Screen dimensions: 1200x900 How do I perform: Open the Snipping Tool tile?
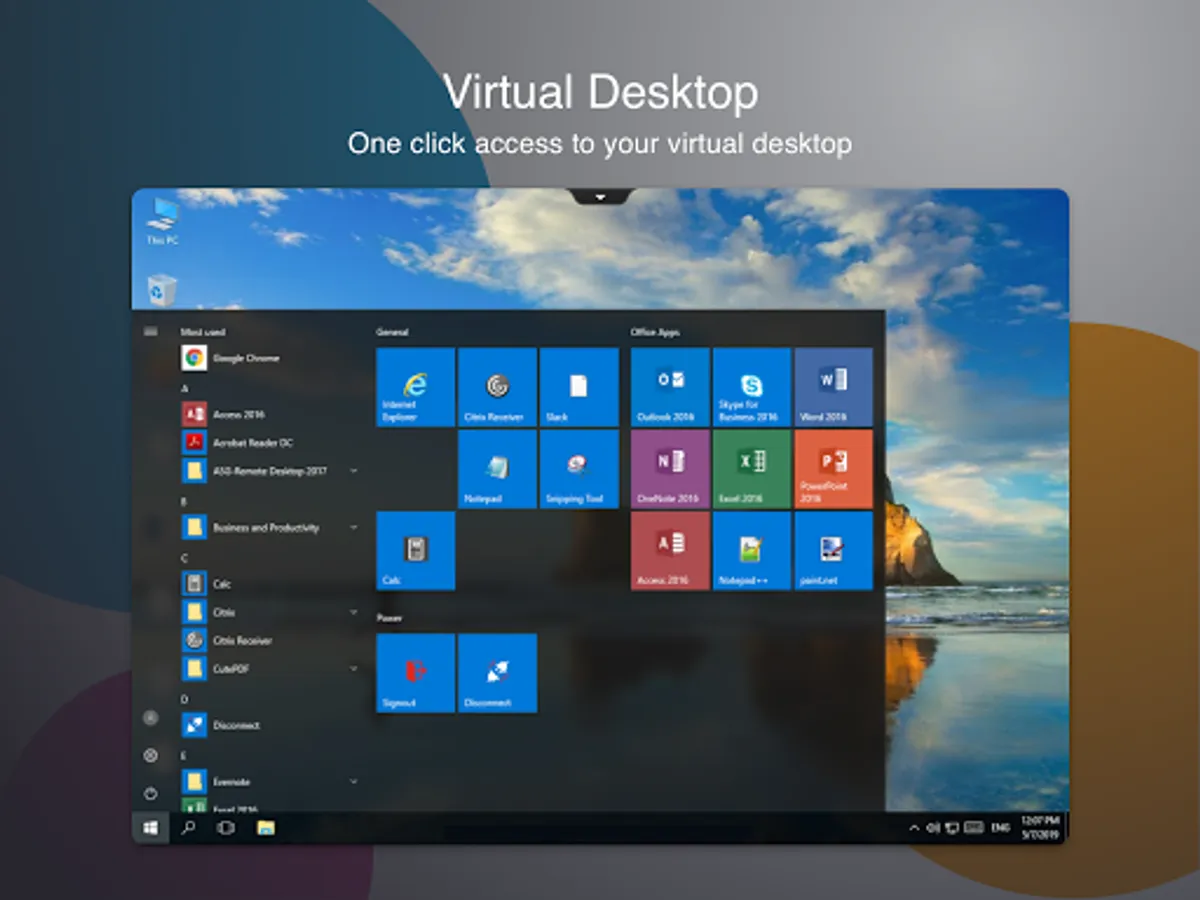click(x=579, y=469)
